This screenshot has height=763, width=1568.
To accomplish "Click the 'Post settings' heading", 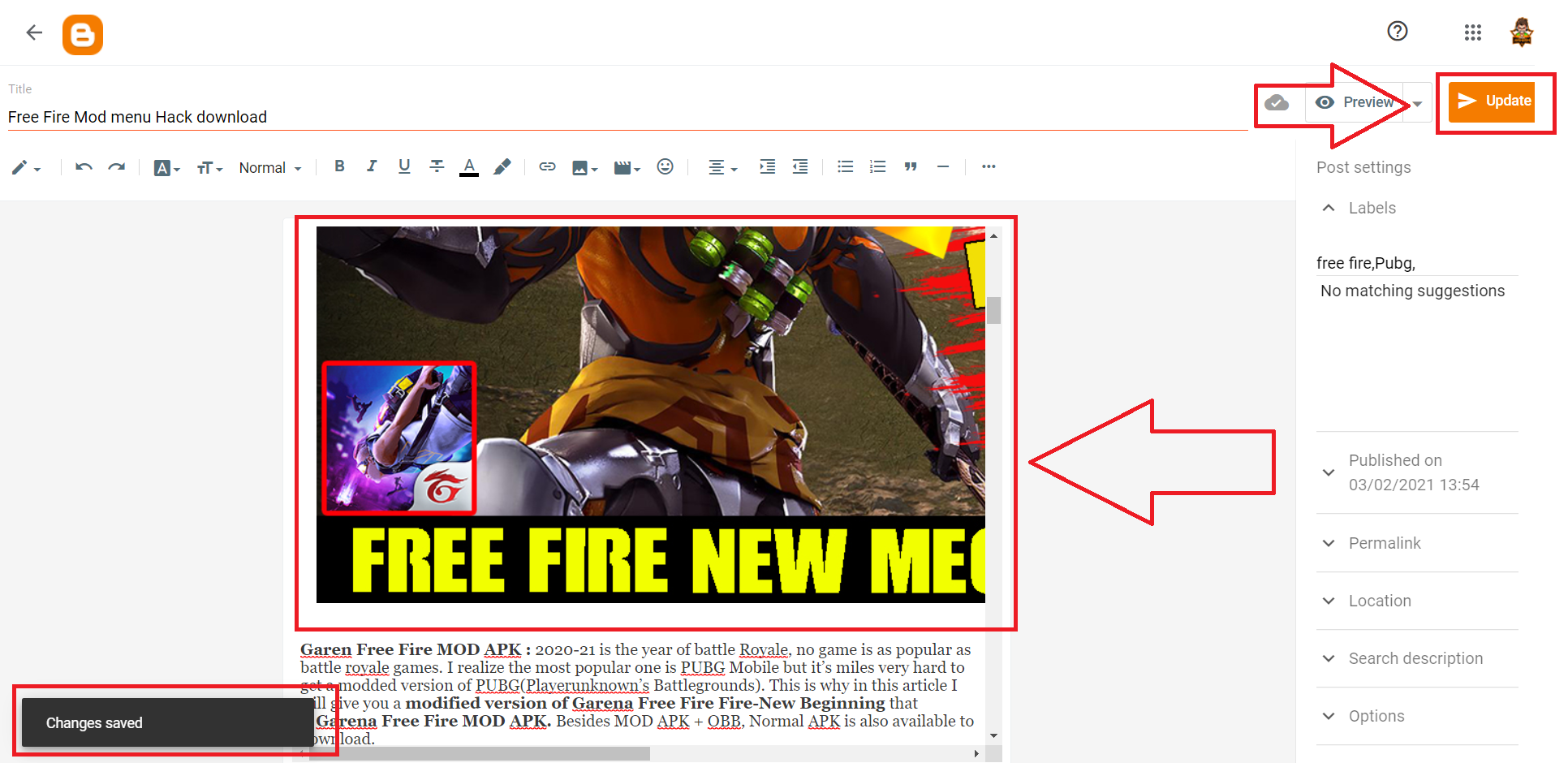I will [x=1363, y=167].
